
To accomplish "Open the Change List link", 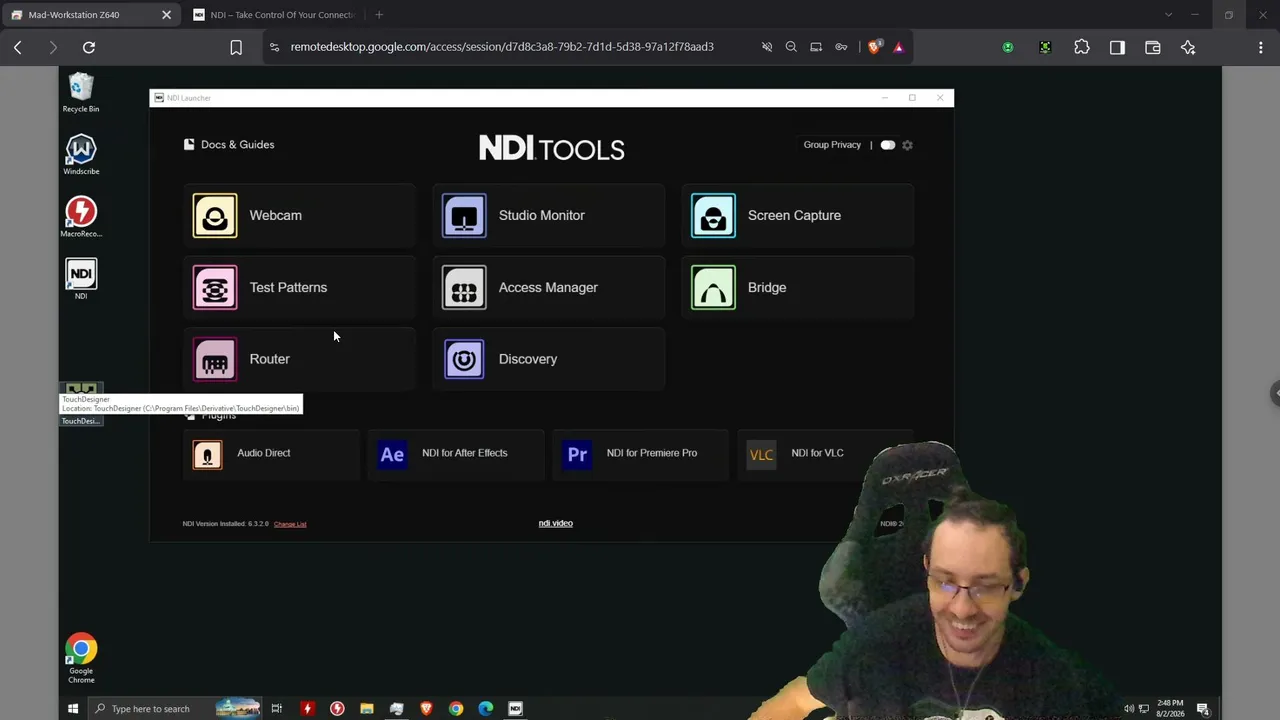I will point(290,524).
